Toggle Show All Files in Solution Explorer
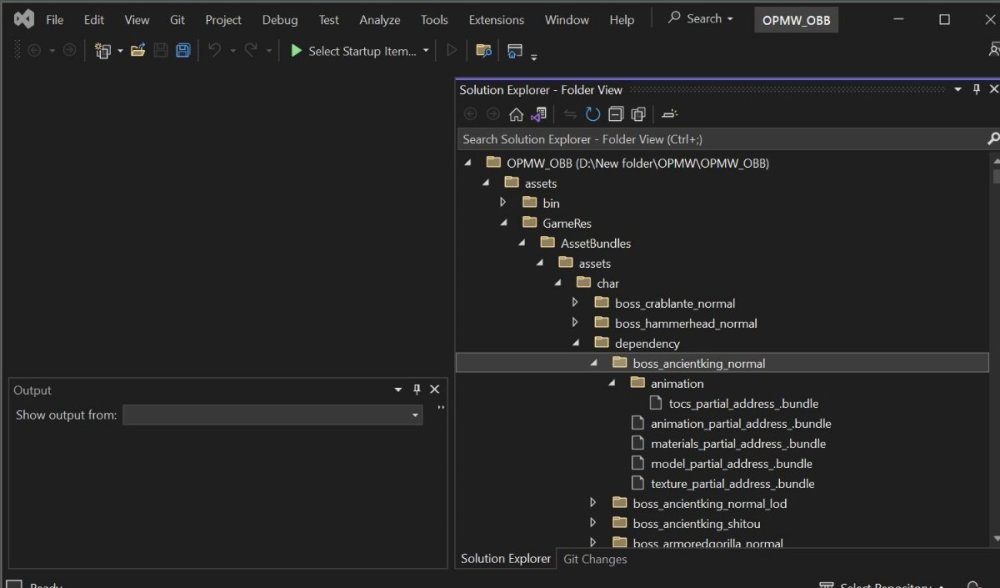Image resolution: width=1000 pixels, height=588 pixels. point(638,114)
